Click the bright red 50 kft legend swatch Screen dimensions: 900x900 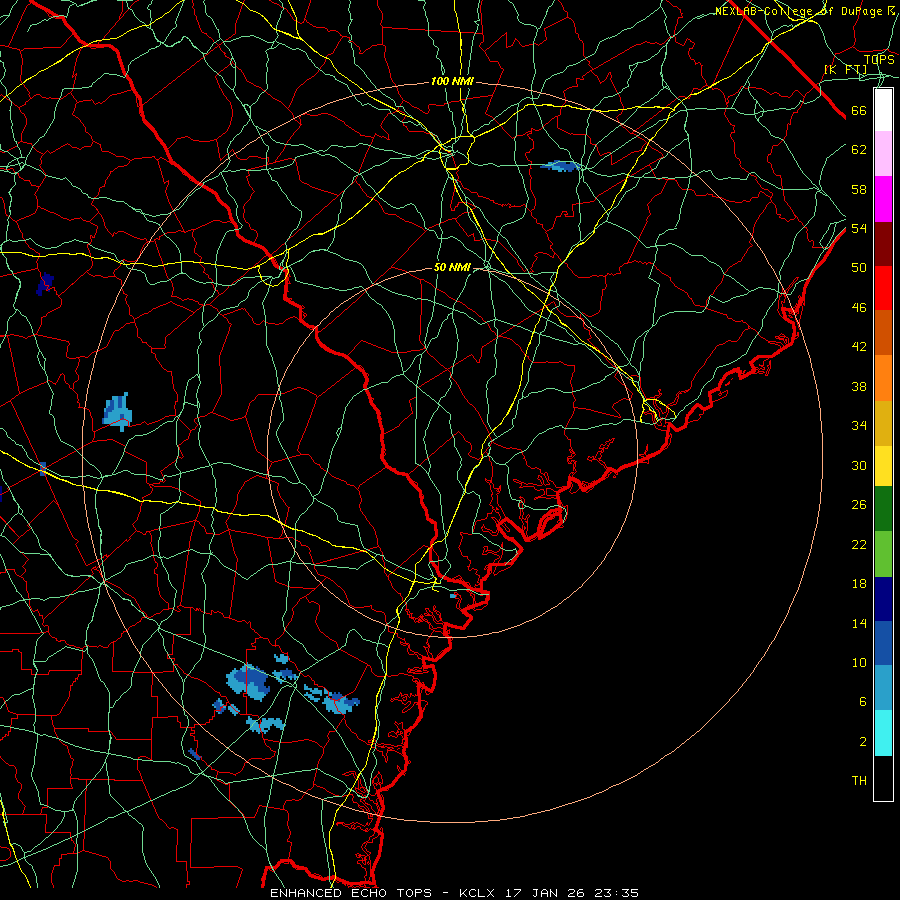883,288
